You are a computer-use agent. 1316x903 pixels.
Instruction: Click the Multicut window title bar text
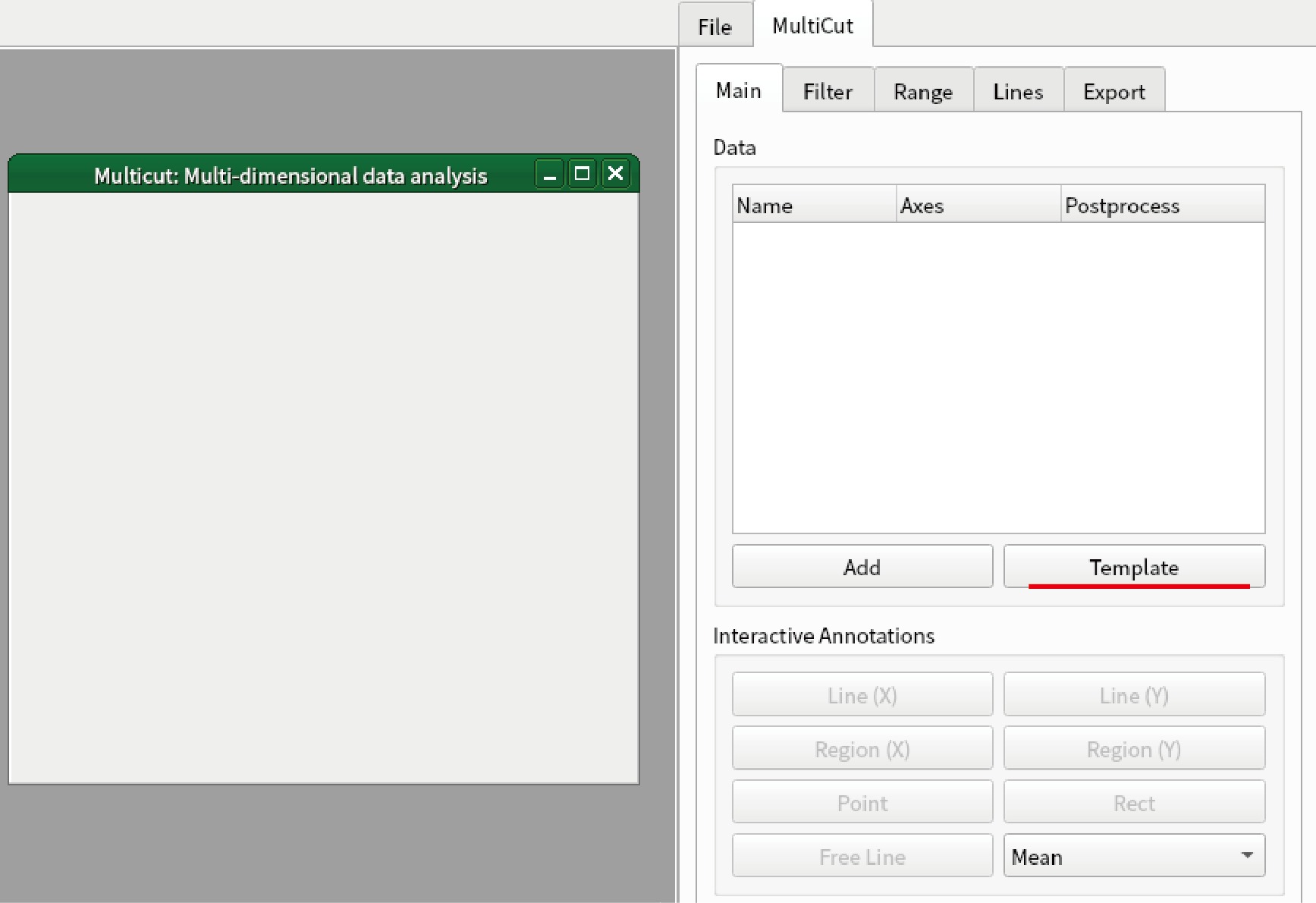point(291,176)
